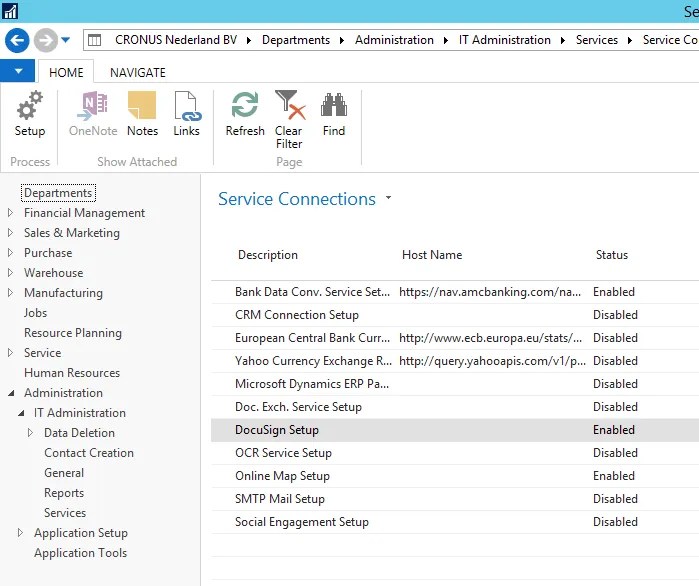This screenshot has width=699, height=586.
Task: Open Find with the binoculars icon
Action: pyautogui.click(x=334, y=114)
